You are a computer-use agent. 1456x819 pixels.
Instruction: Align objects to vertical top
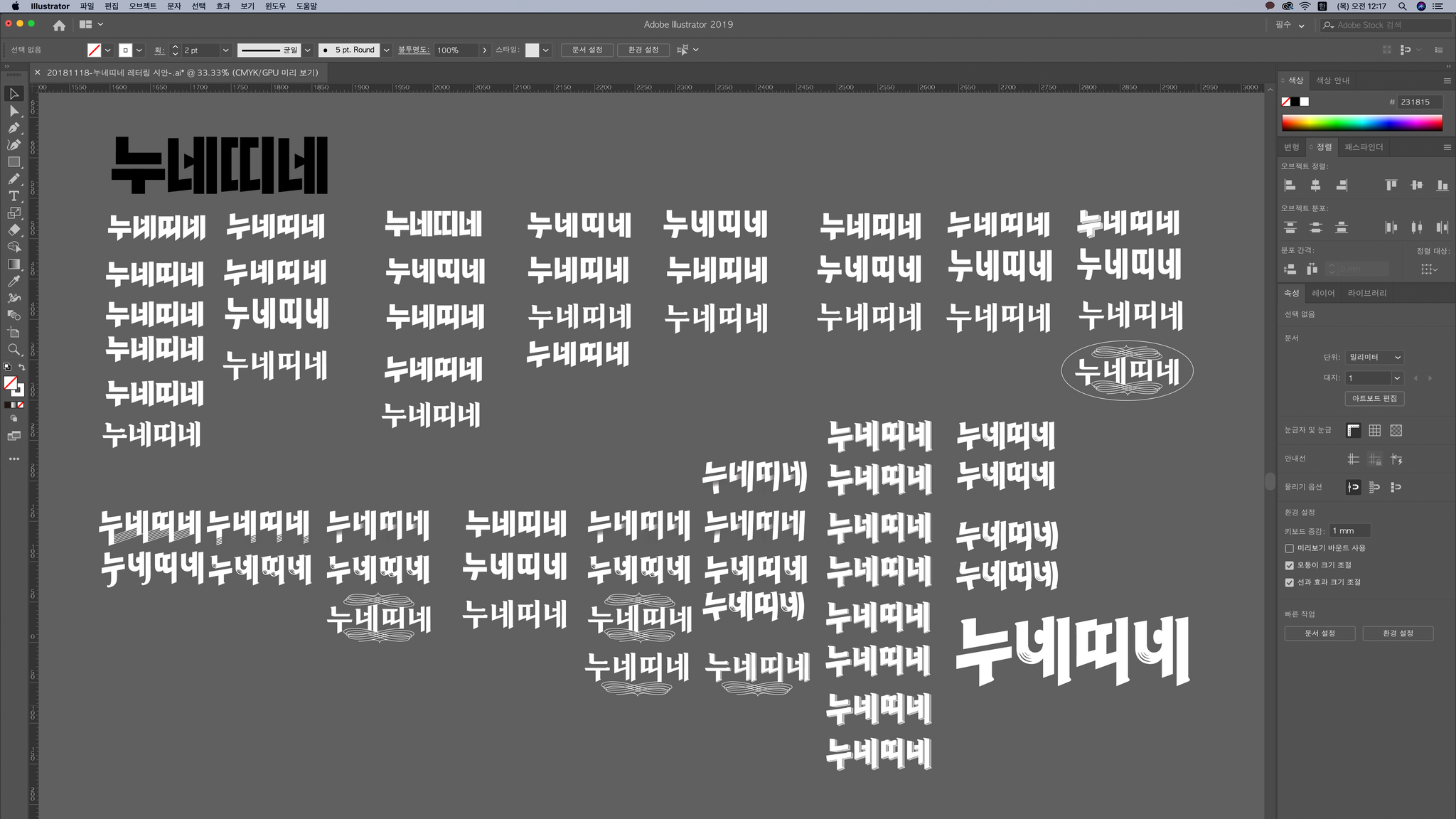1391,186
